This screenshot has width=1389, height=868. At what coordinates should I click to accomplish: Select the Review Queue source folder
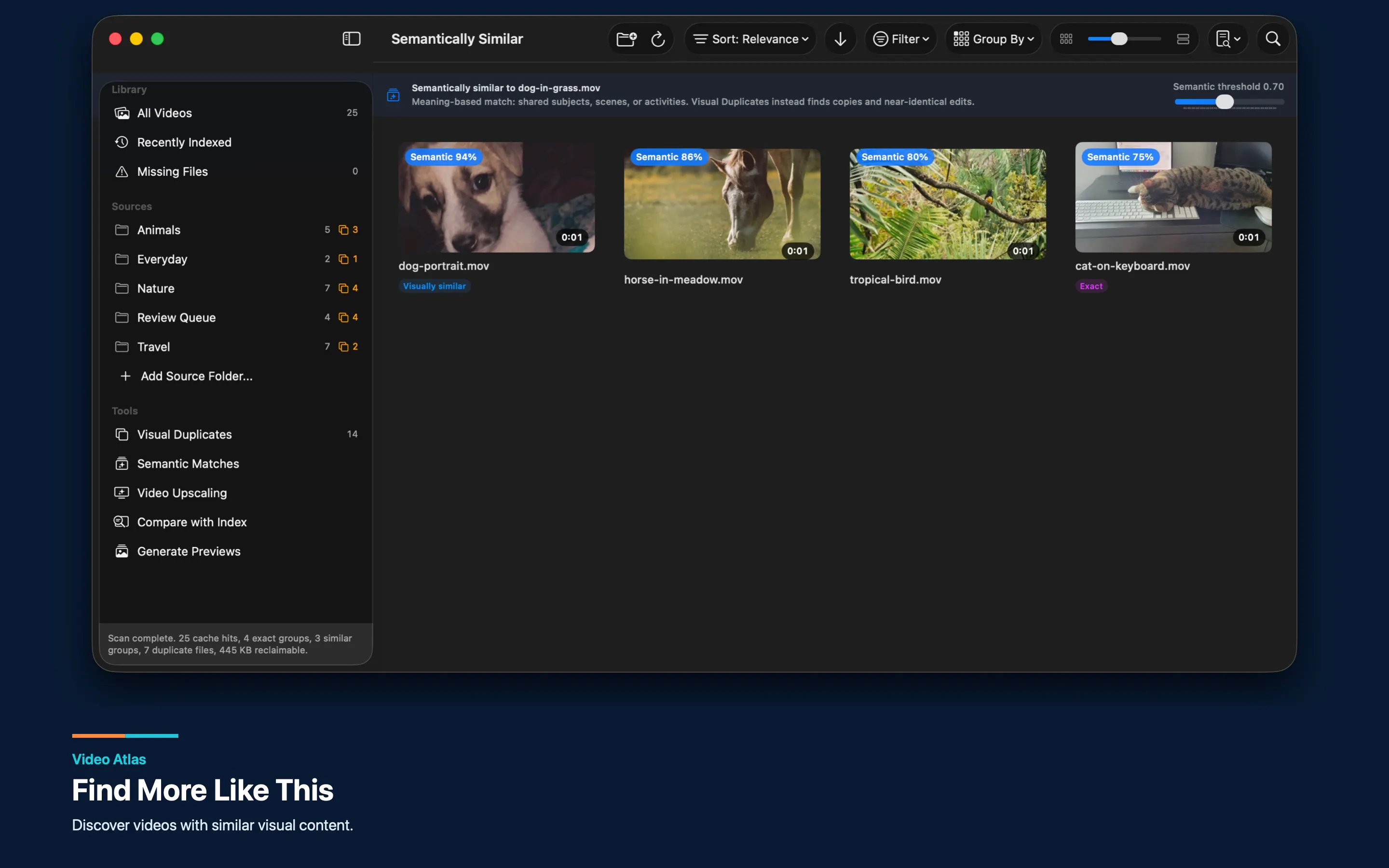[236, 318]
